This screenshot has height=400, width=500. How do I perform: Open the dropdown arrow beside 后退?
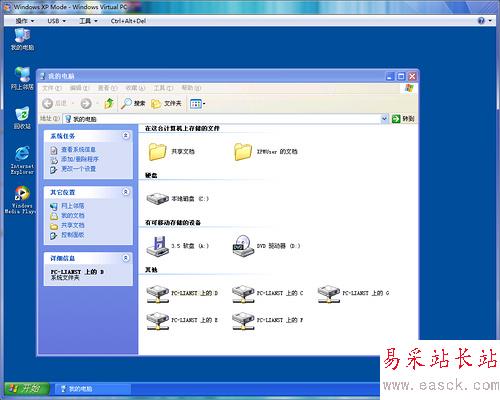click(73, 104)
